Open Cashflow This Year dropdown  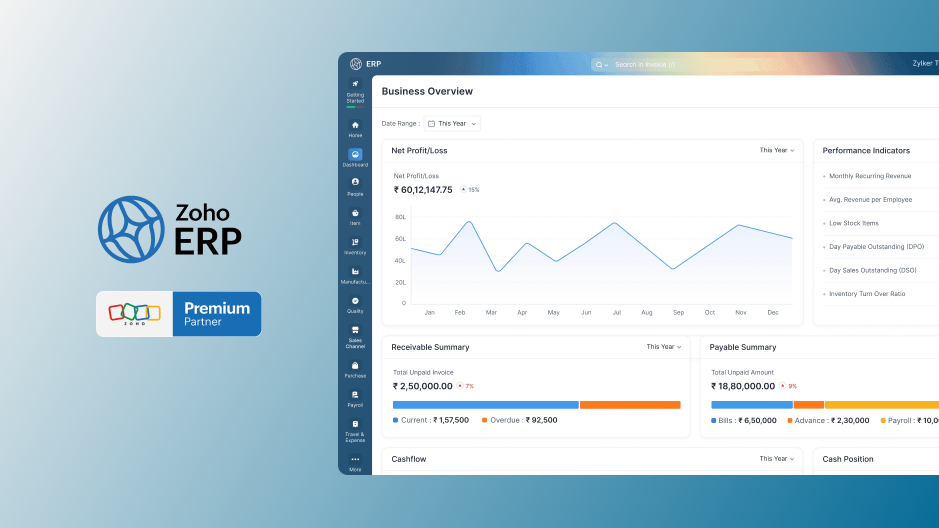coord(777,459)
